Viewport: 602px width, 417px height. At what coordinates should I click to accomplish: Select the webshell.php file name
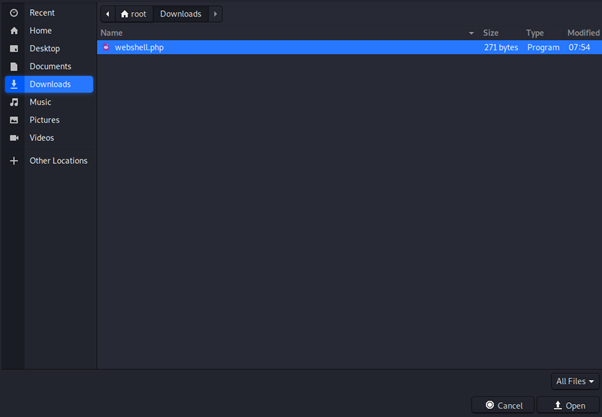[139, 48]
